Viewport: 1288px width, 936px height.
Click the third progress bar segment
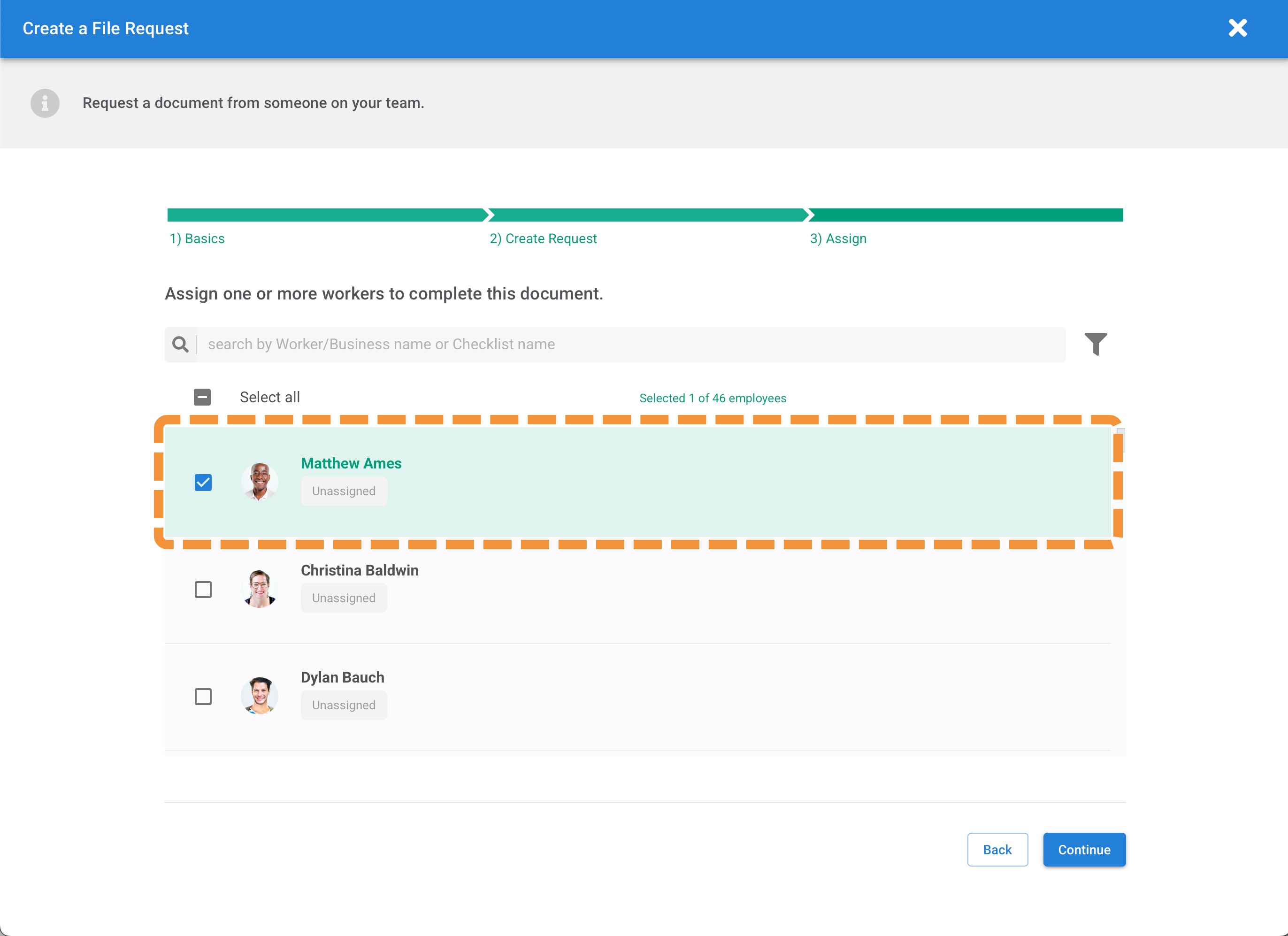[966, 215]
